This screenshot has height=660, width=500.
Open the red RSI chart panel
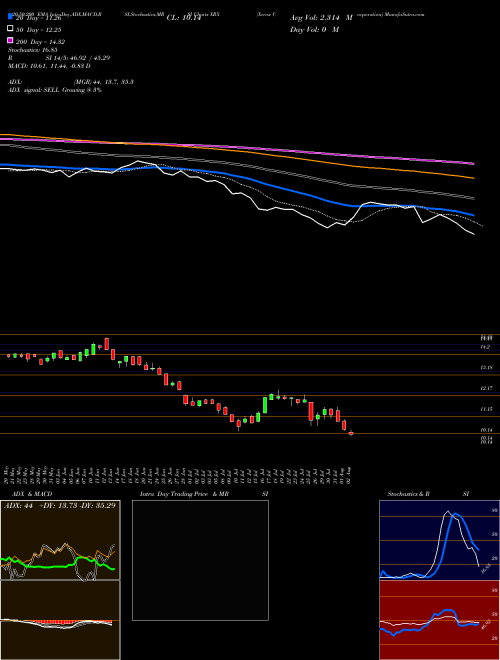pos(439,620)
